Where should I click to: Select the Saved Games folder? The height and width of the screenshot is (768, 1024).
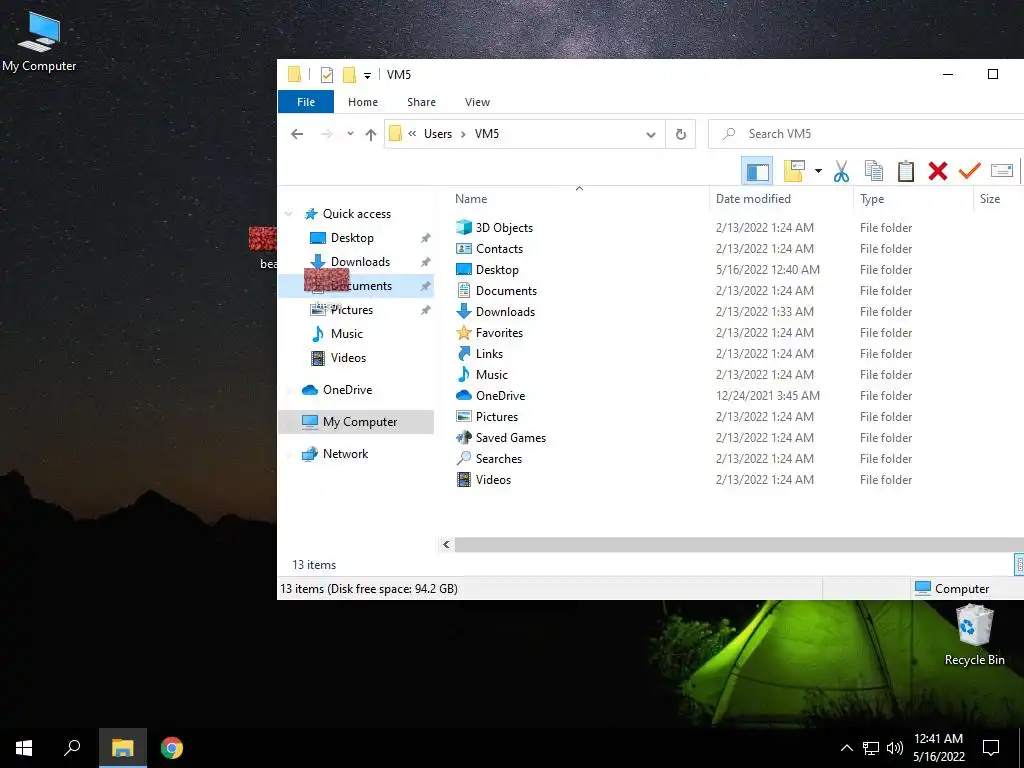tap(510, 438)
